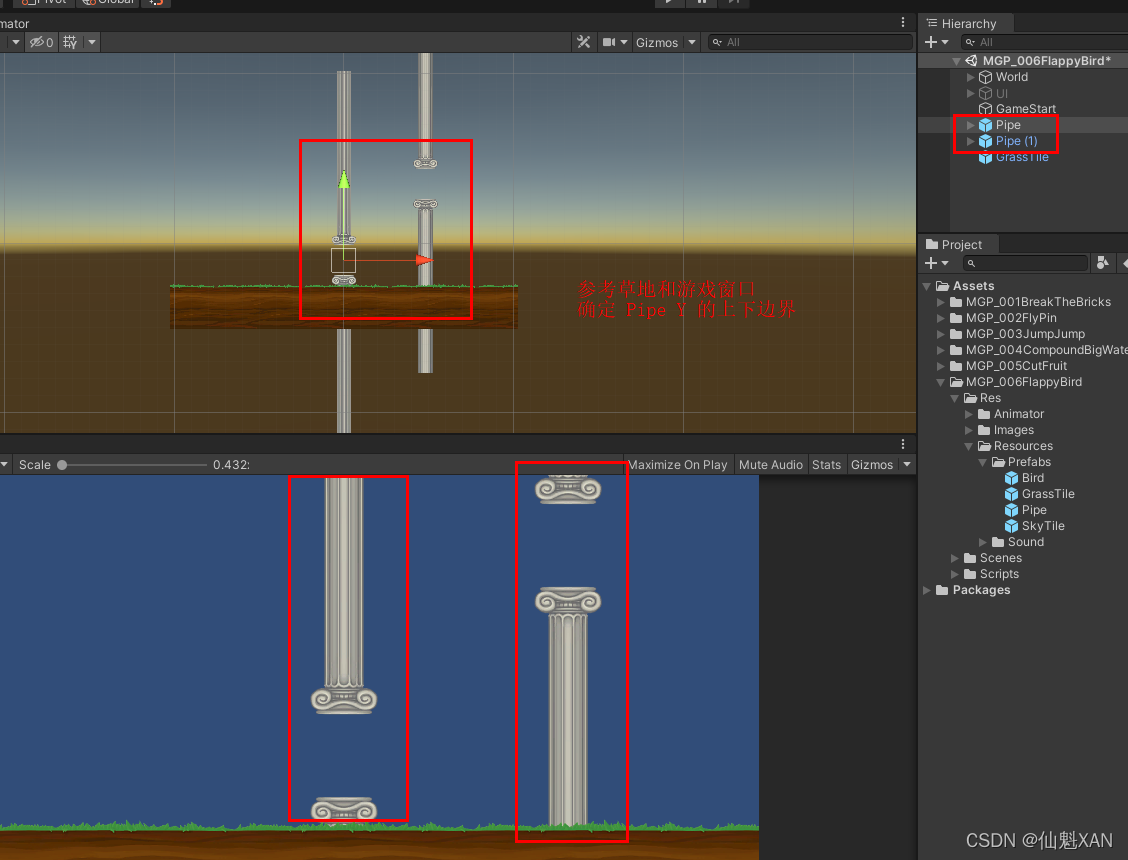Click the square plane handle of move gizmo
The height and width of the screenshot is (860, 1128).
click(x=343, y=261)
